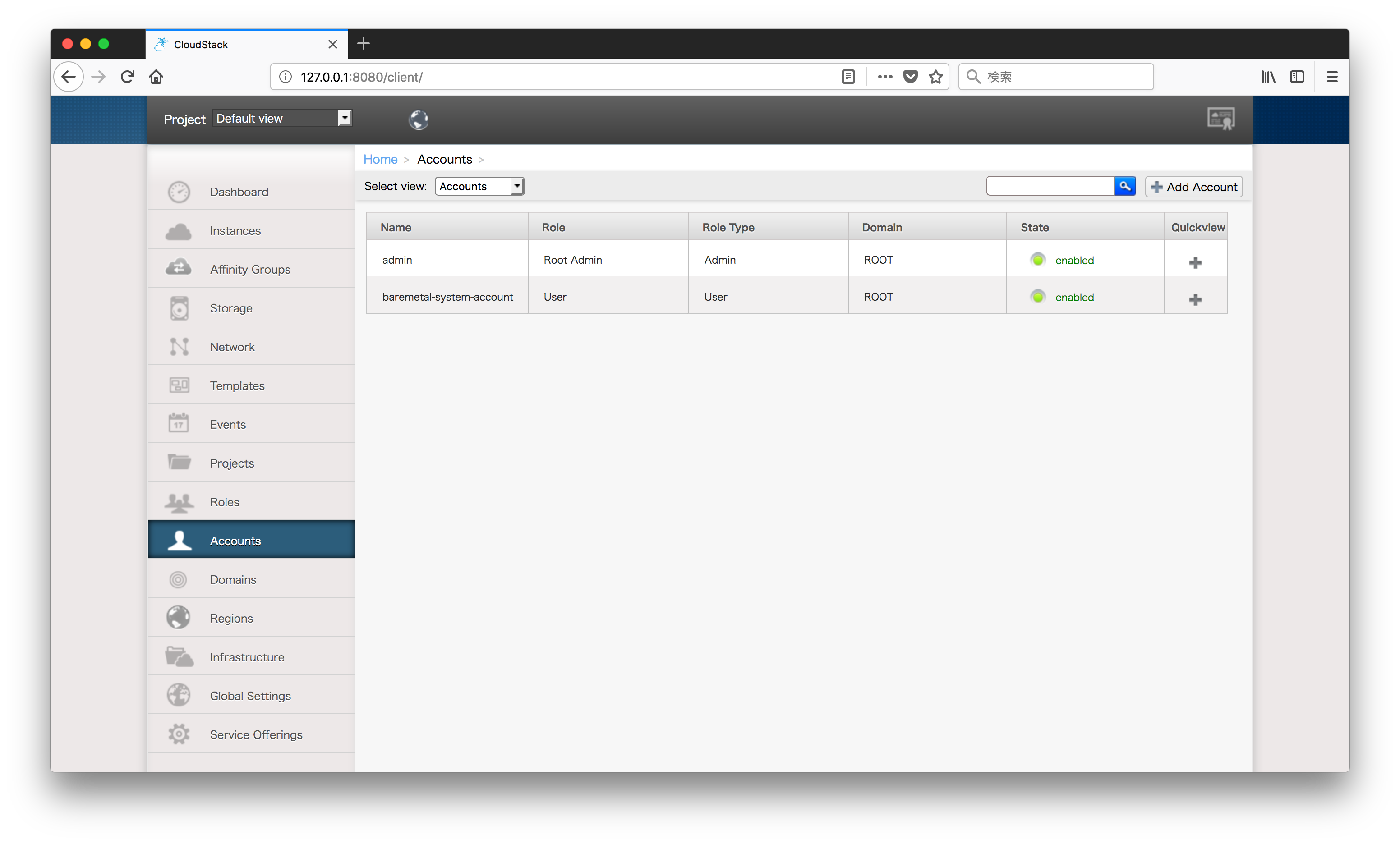Bookmark page with star icon
This screenshot has width=1400, height=844.
pos(936,77)
